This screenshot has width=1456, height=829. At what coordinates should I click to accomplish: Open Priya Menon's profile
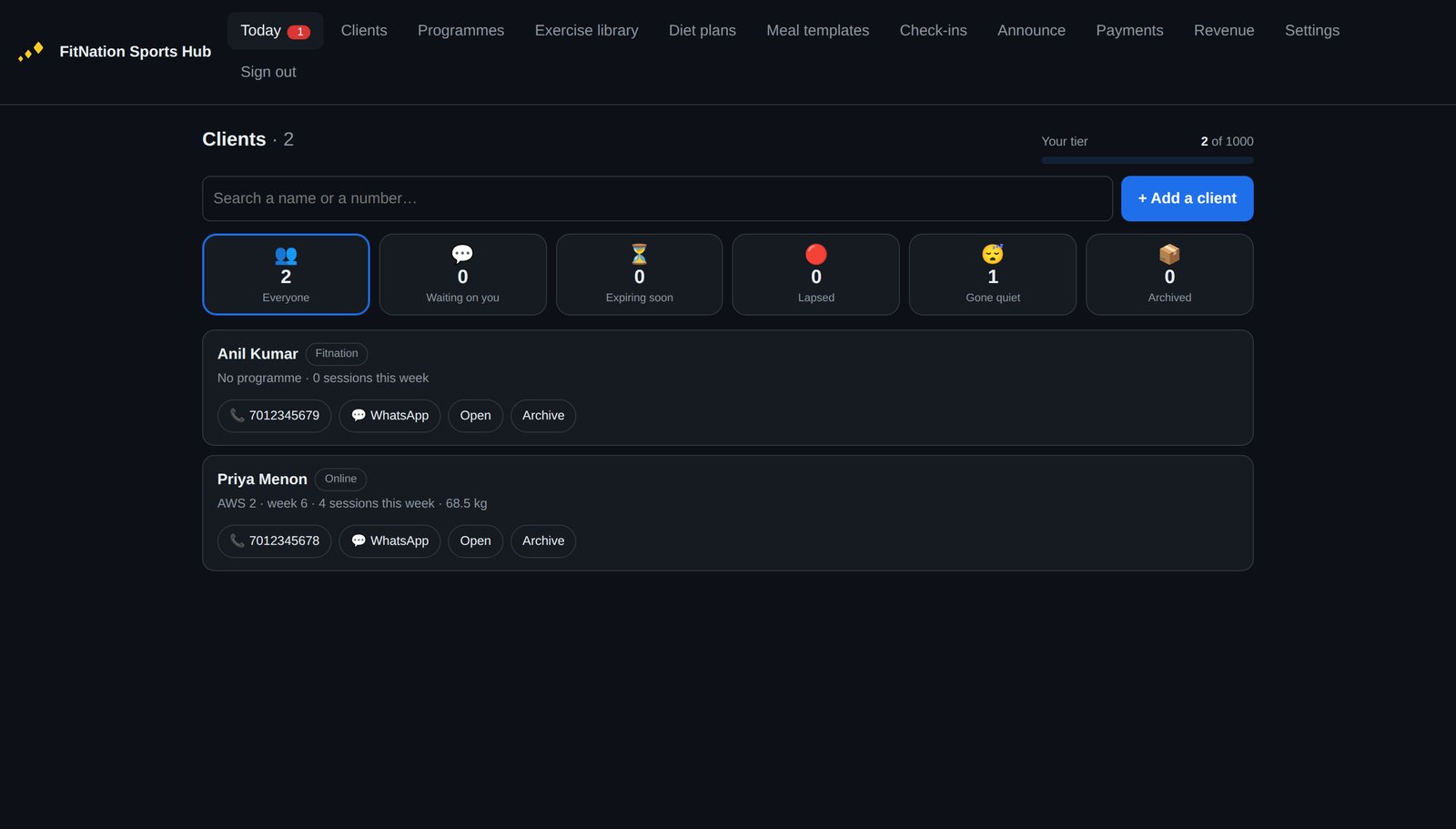475,541
